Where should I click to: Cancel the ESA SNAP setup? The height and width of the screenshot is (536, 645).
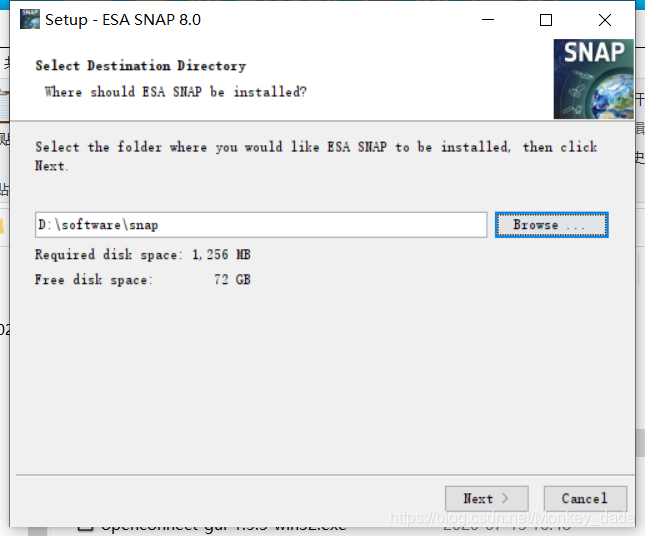[585, 499]
